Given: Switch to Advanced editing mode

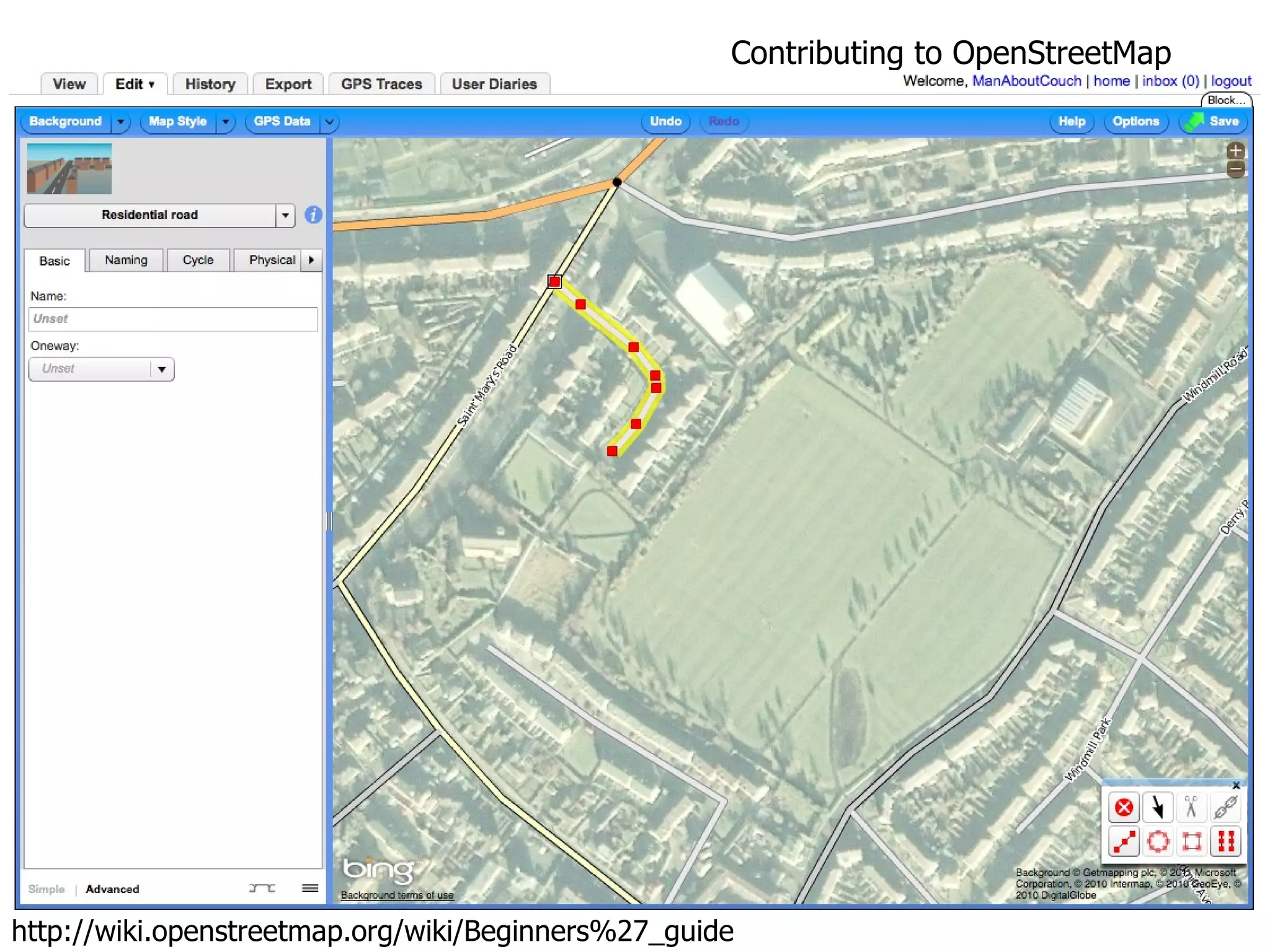Looking at the screenshot, I should (x=112, y=889).
